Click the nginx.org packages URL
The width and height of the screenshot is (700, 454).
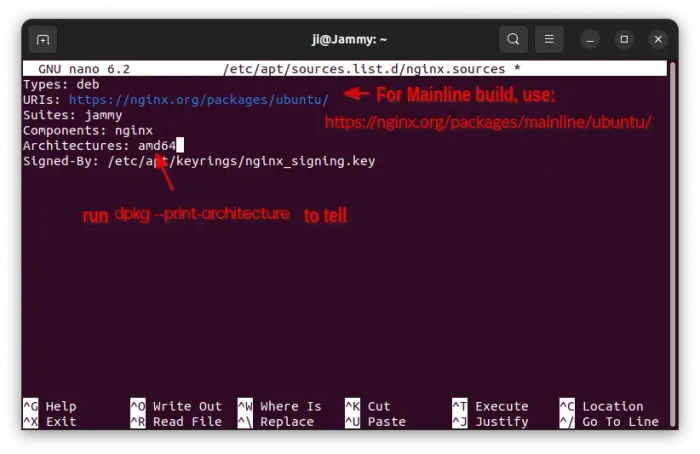198,100
